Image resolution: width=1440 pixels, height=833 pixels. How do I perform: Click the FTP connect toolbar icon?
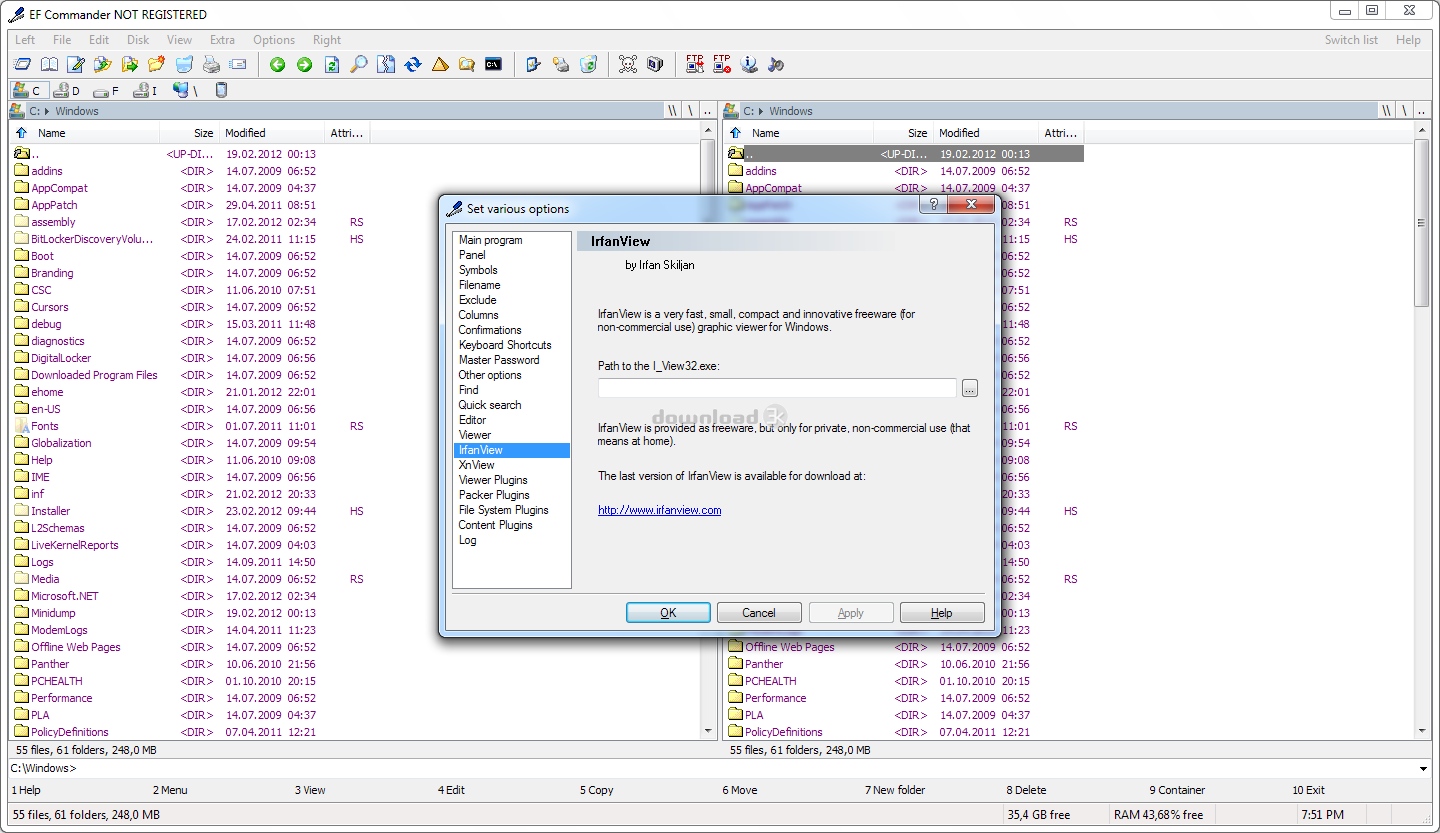(x=695, y=65)
